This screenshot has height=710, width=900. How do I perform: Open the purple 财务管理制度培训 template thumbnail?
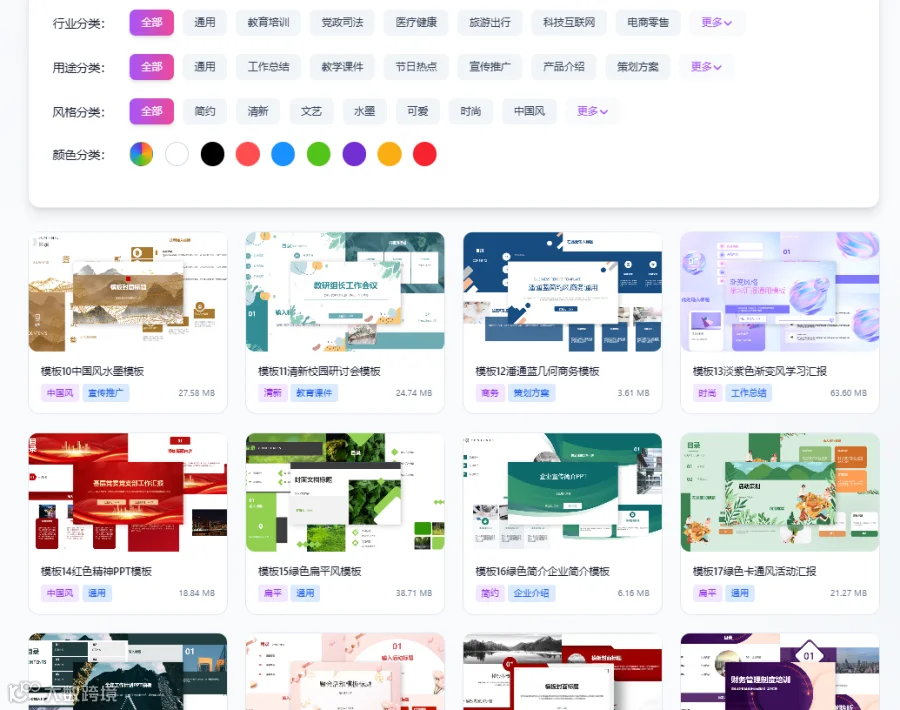click(779, 672)
